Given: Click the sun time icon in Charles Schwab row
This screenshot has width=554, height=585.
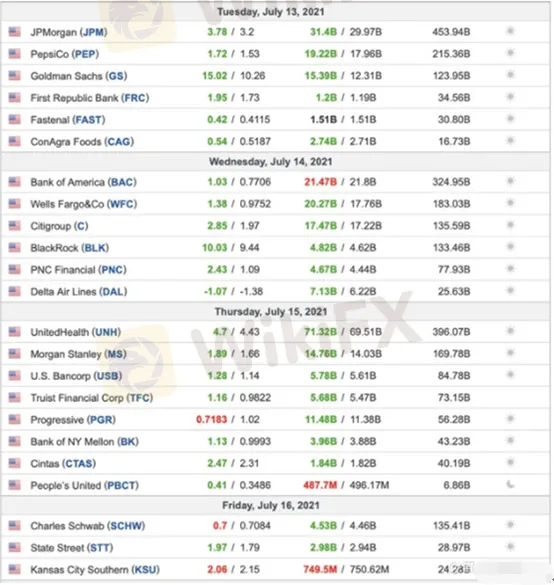Looking at the screenshot, I should pos(510,525).
